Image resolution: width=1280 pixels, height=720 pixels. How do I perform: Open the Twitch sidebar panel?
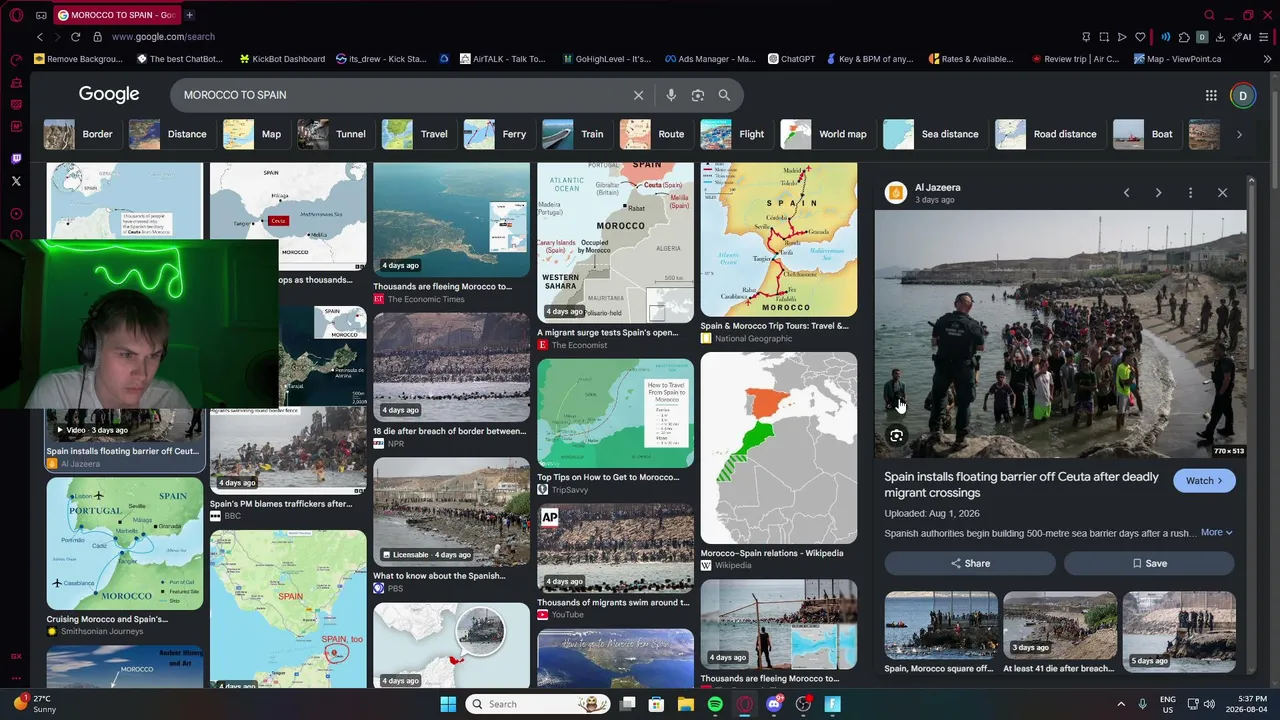pos(16,159)
